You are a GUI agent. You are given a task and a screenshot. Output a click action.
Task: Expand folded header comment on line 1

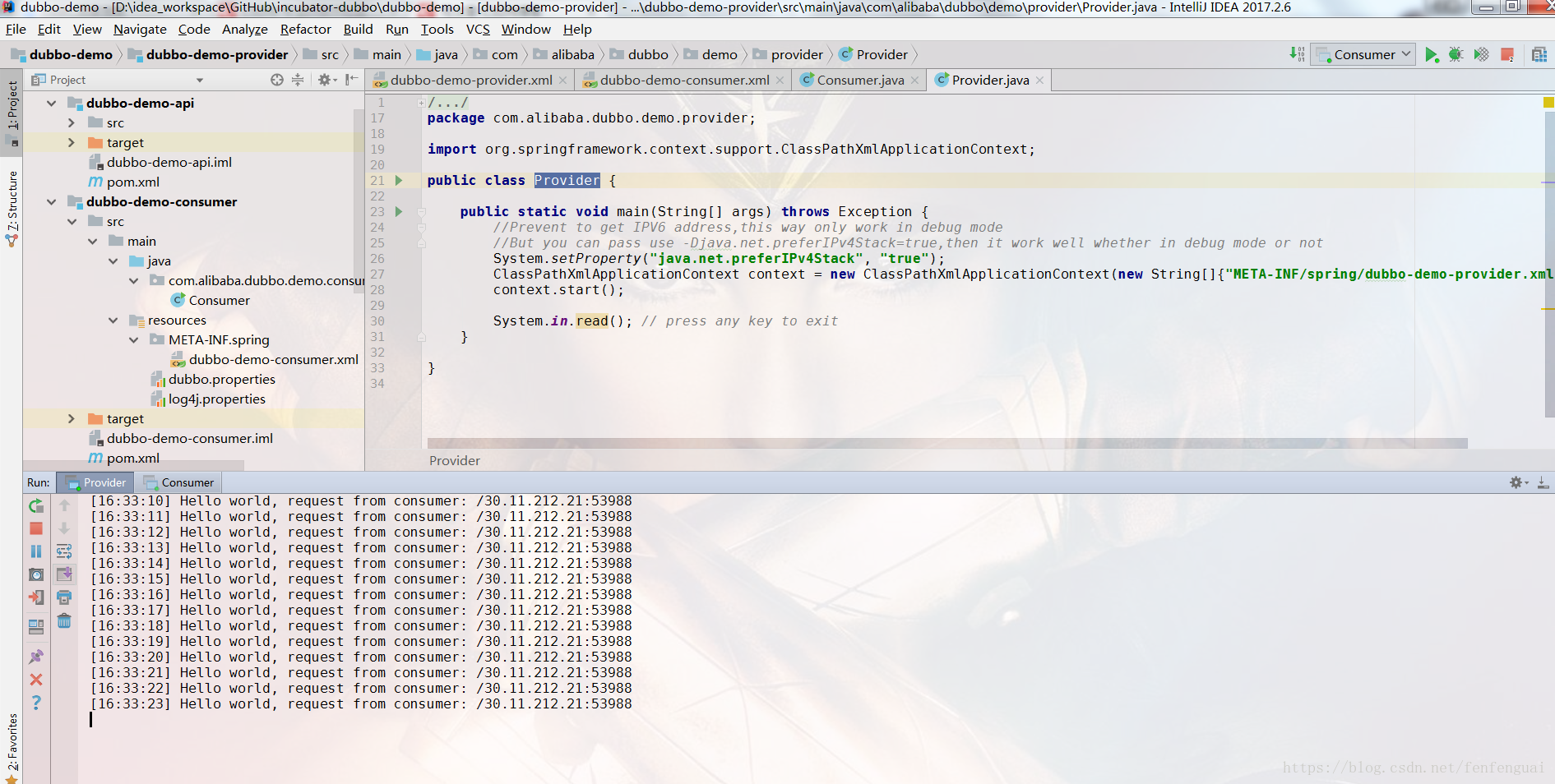point(421,103)
